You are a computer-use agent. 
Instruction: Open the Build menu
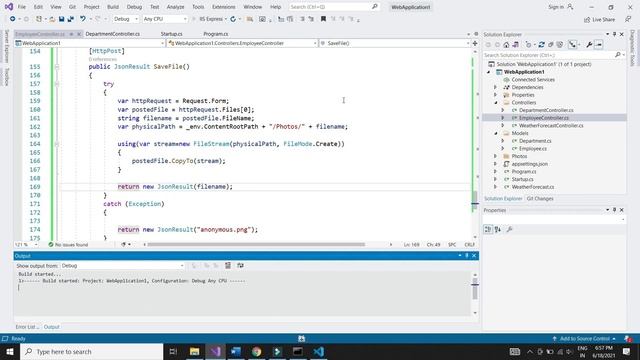(113, 7)
